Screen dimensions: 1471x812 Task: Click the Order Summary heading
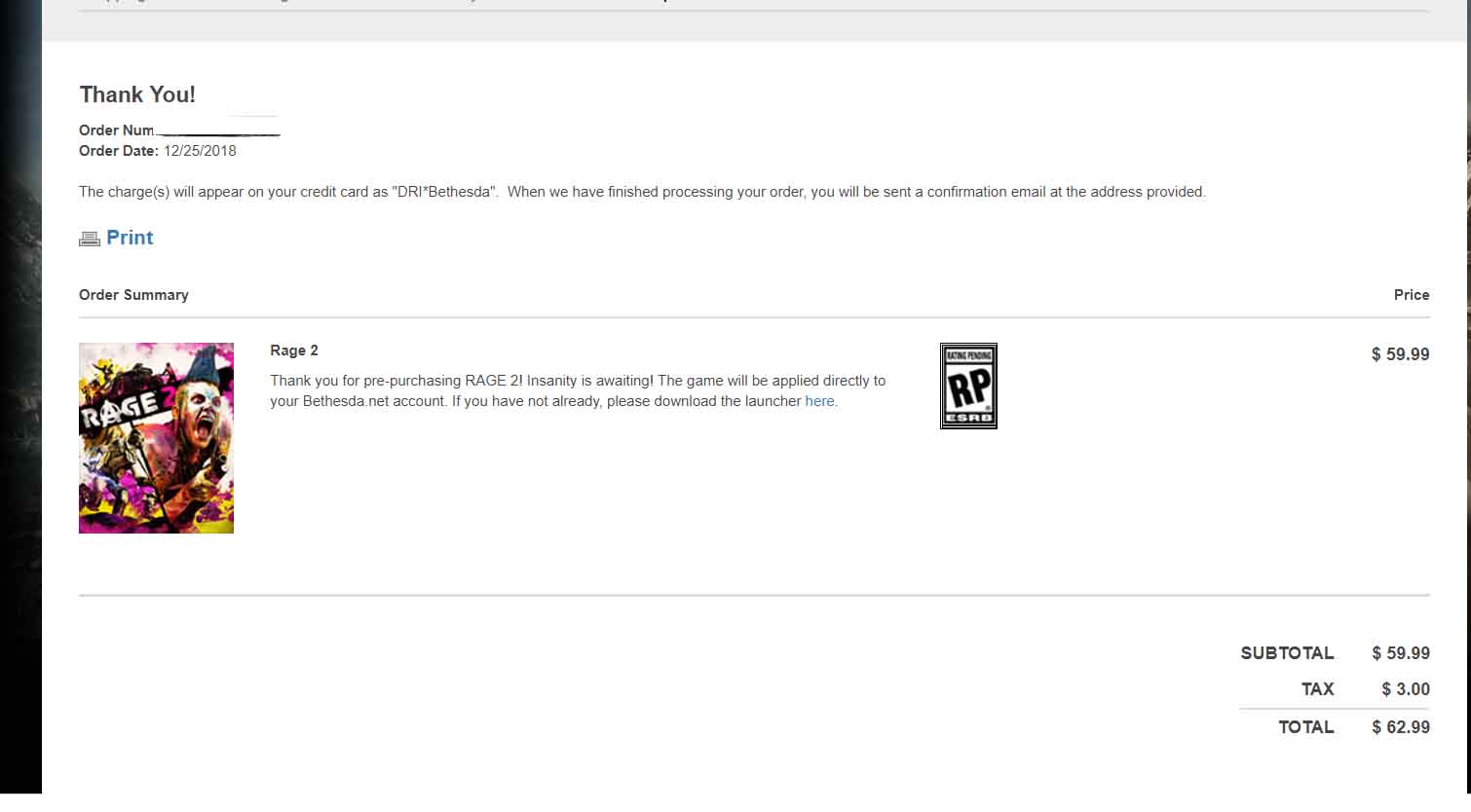click(133, 295)
